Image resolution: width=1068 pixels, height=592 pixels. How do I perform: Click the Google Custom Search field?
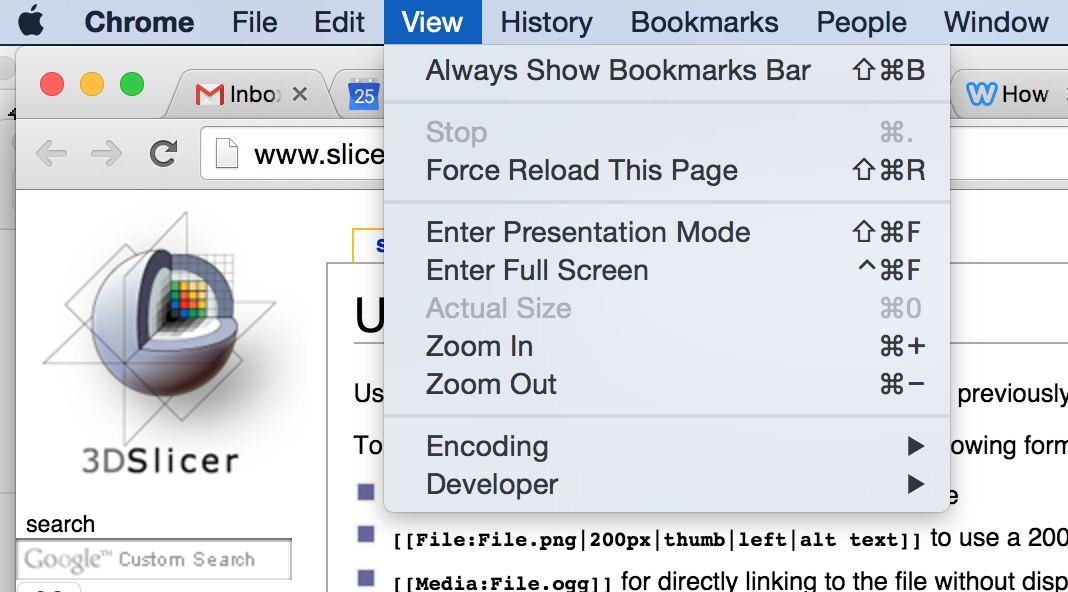click(x=153, y=559)
